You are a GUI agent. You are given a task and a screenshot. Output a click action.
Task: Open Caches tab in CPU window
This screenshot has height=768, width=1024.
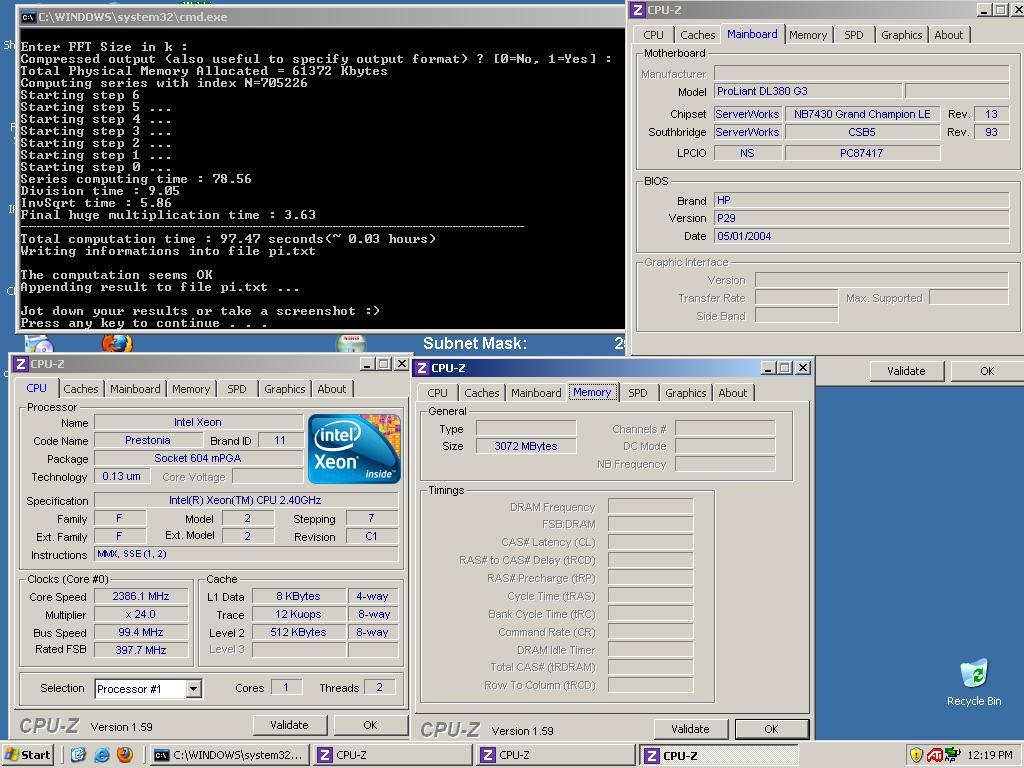tap(80, 389)
